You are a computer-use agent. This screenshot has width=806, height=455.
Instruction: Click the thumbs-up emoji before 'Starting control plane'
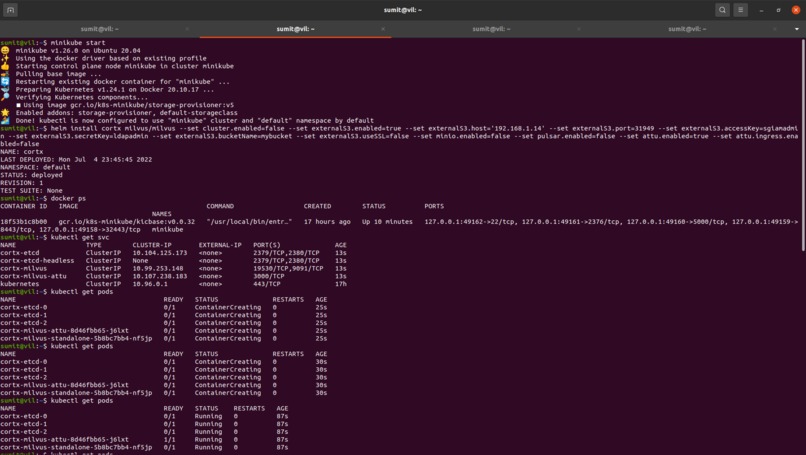pyautogui.click(x=5, y=66)
